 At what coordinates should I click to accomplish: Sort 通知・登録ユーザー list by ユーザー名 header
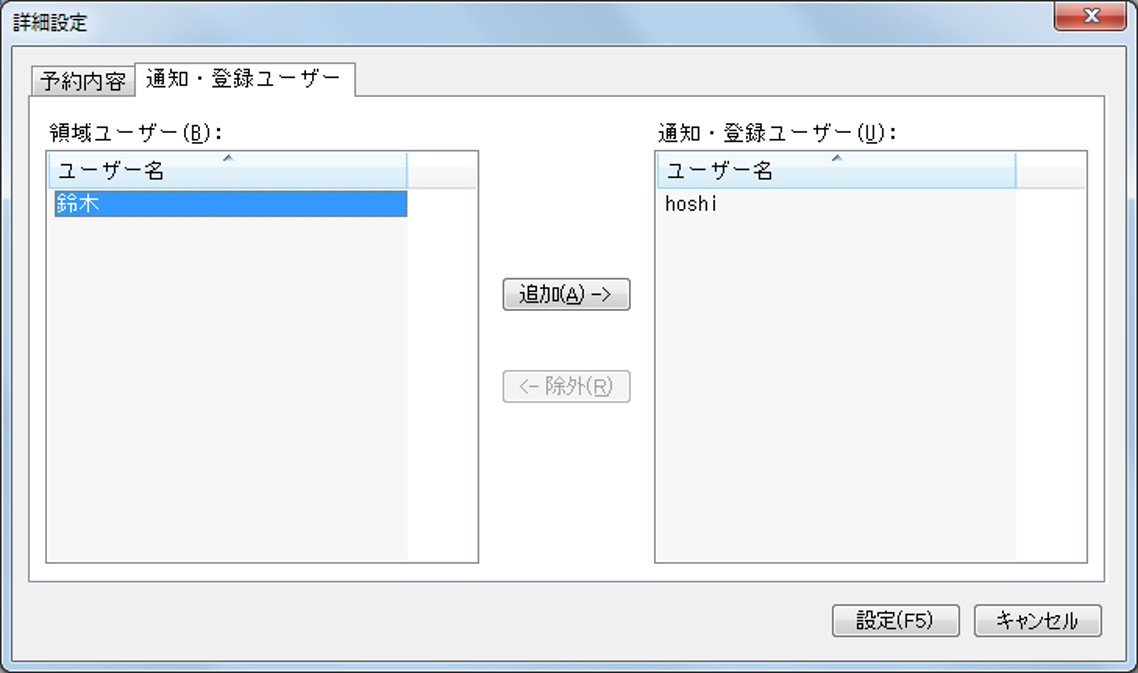tap(836, 171)
